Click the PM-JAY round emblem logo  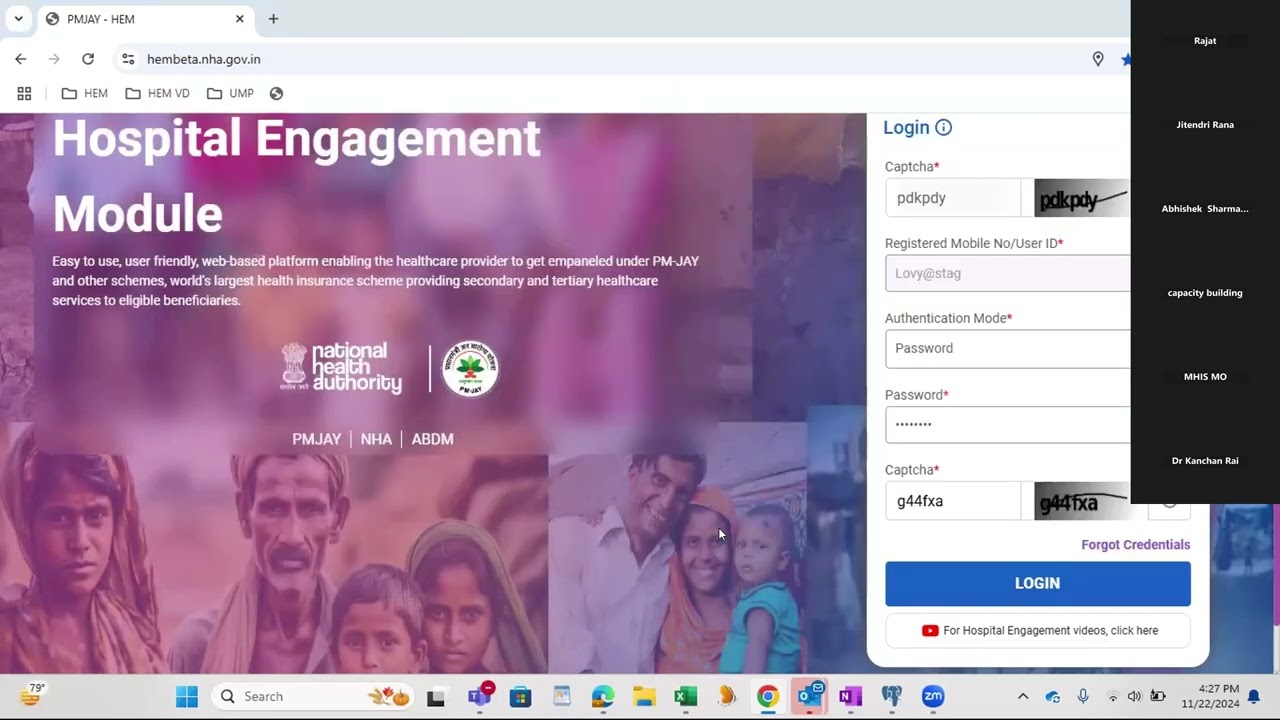[470, 368]
